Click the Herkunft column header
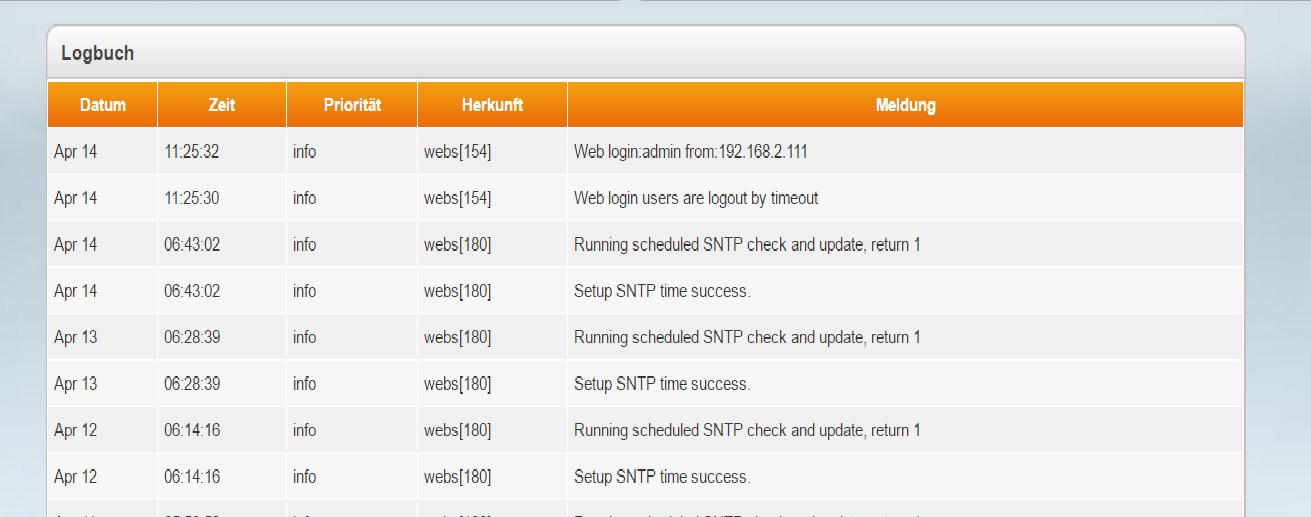 click(492, 105)
